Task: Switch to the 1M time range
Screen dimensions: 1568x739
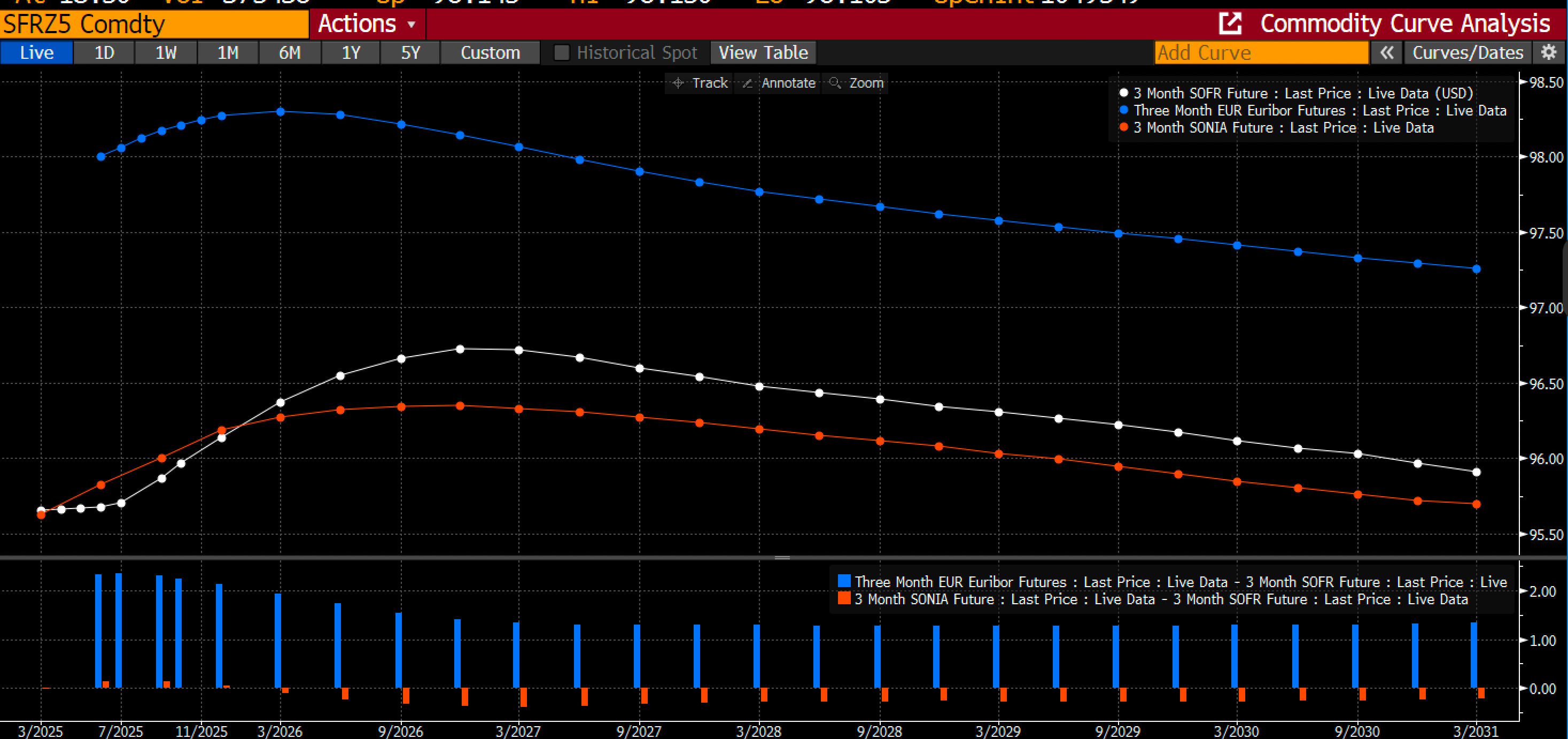Action: [228, 53]
